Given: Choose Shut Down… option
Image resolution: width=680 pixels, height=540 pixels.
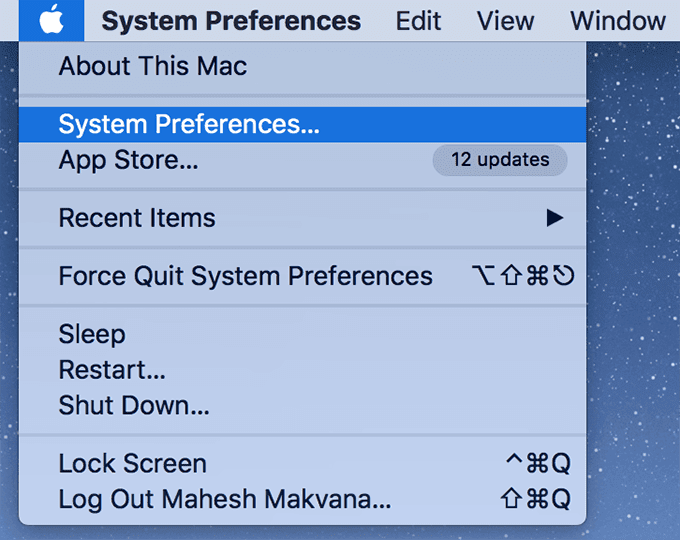Looking at the screenshot, I should 302,405.
